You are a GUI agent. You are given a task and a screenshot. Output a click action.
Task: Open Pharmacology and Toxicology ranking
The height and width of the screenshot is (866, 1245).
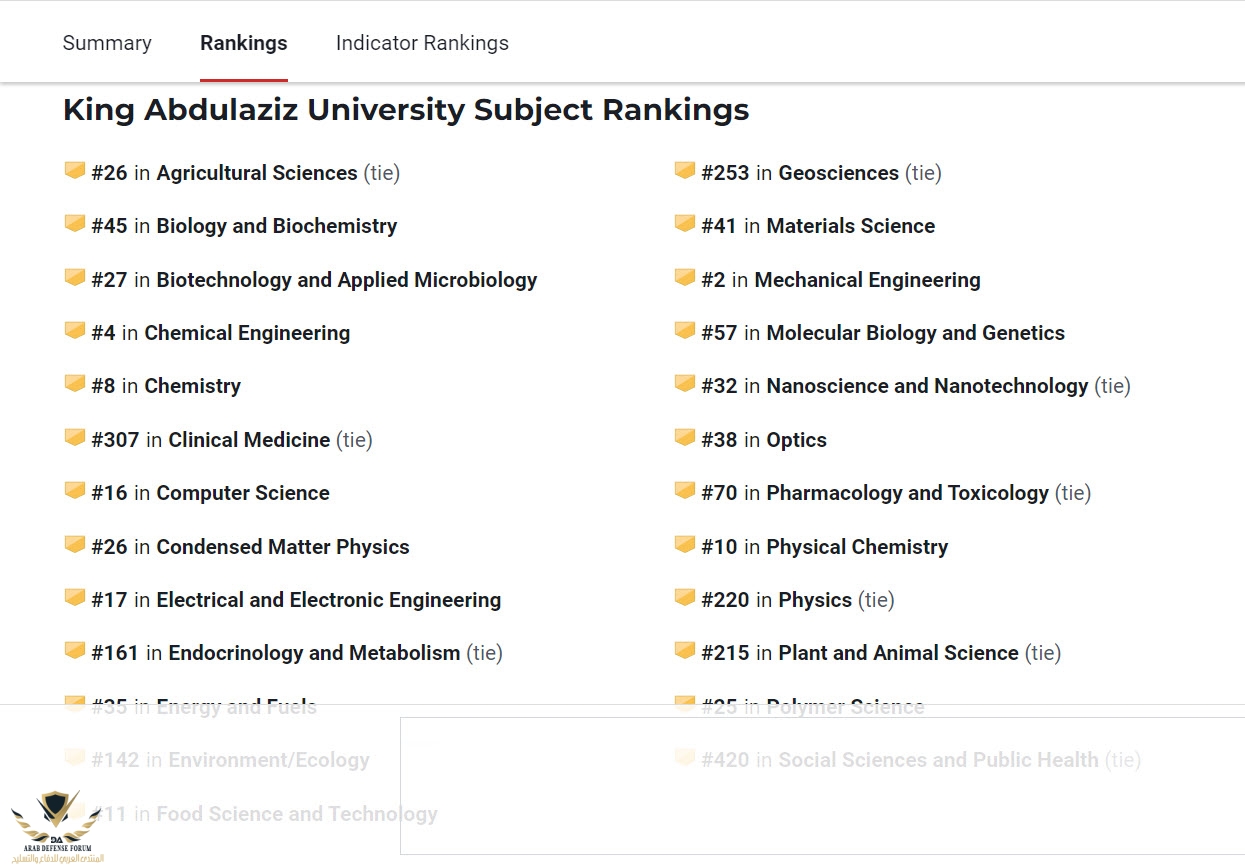pos(907,493)
